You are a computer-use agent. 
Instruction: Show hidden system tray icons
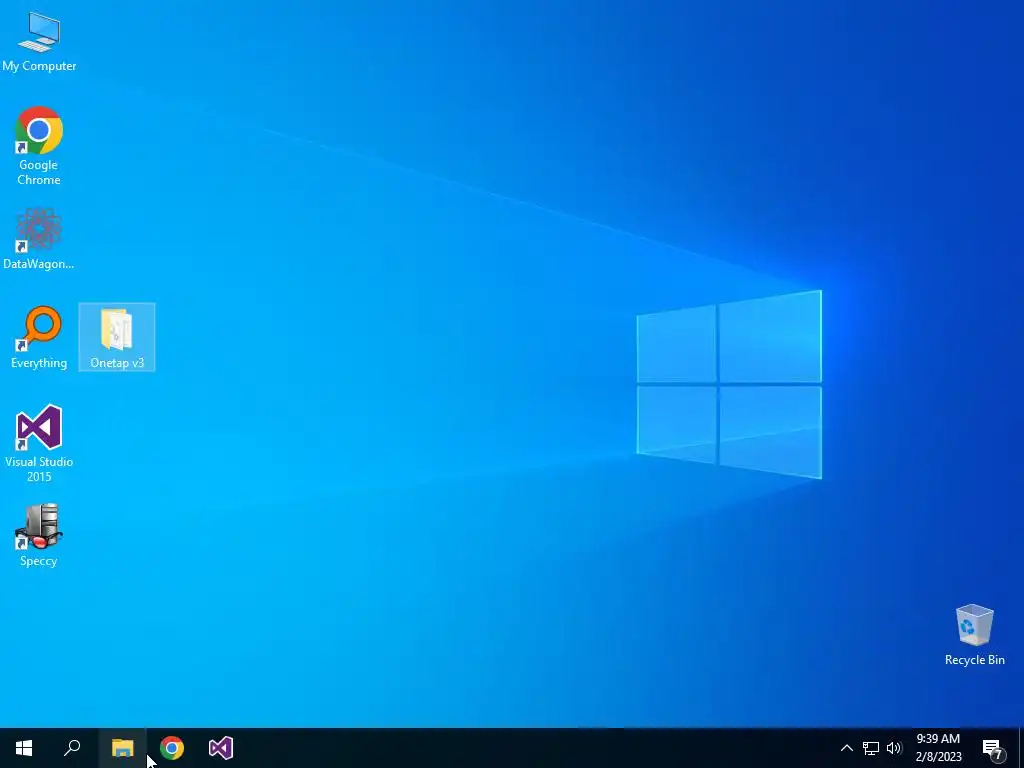coord(846,748)
